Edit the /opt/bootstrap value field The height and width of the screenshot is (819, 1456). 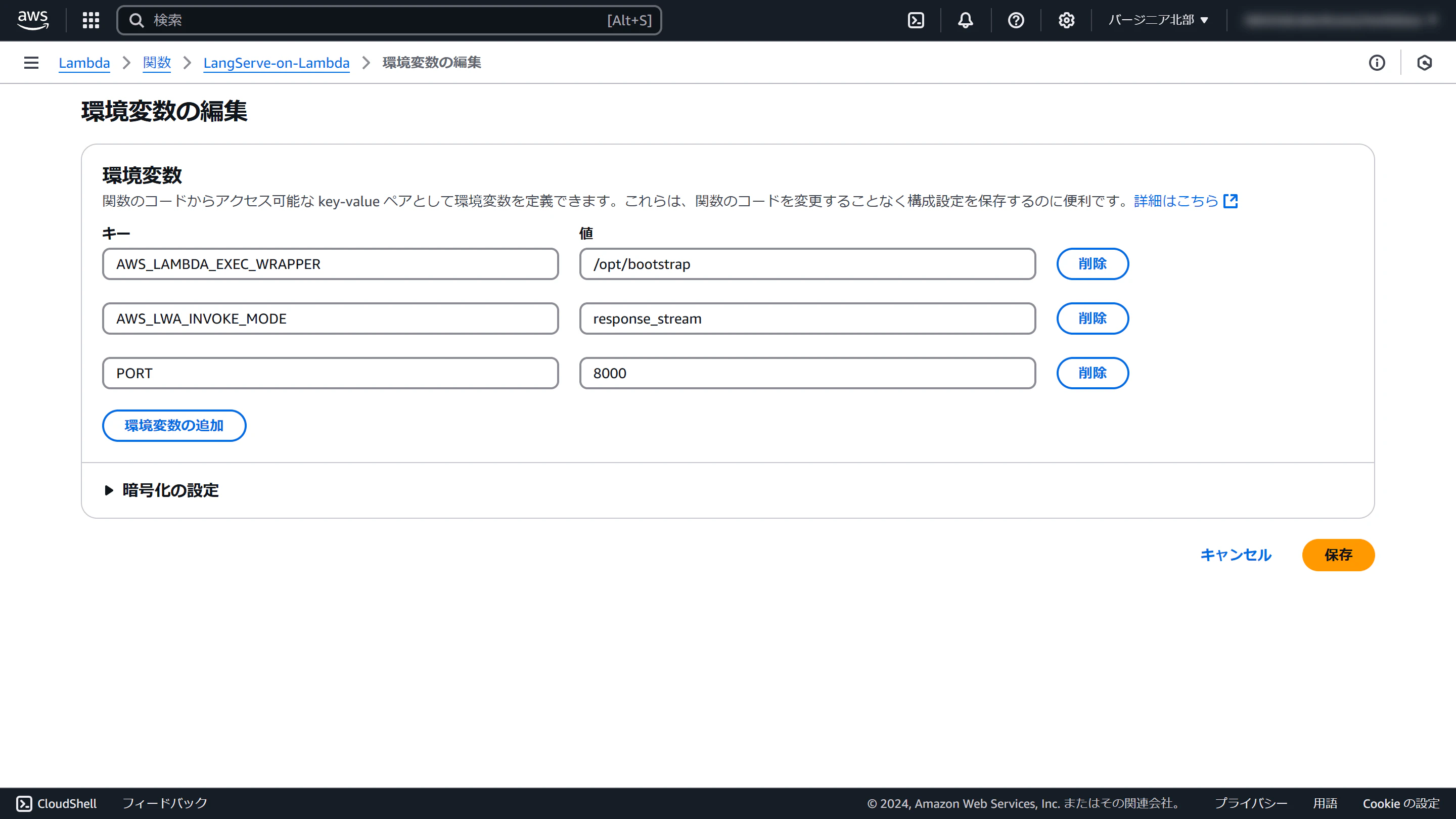tap(808, 264)
